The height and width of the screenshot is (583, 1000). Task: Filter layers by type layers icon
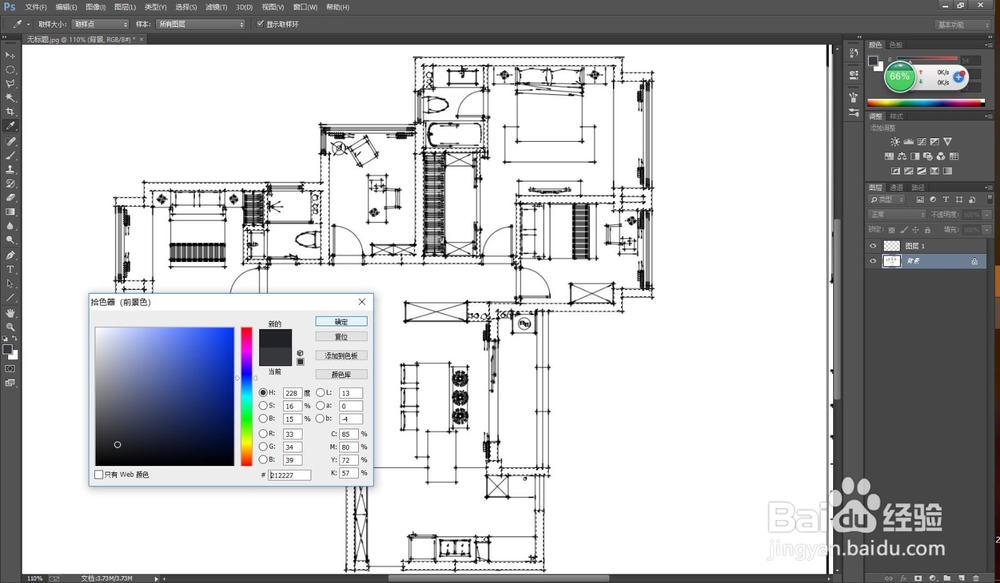(946, 200)
